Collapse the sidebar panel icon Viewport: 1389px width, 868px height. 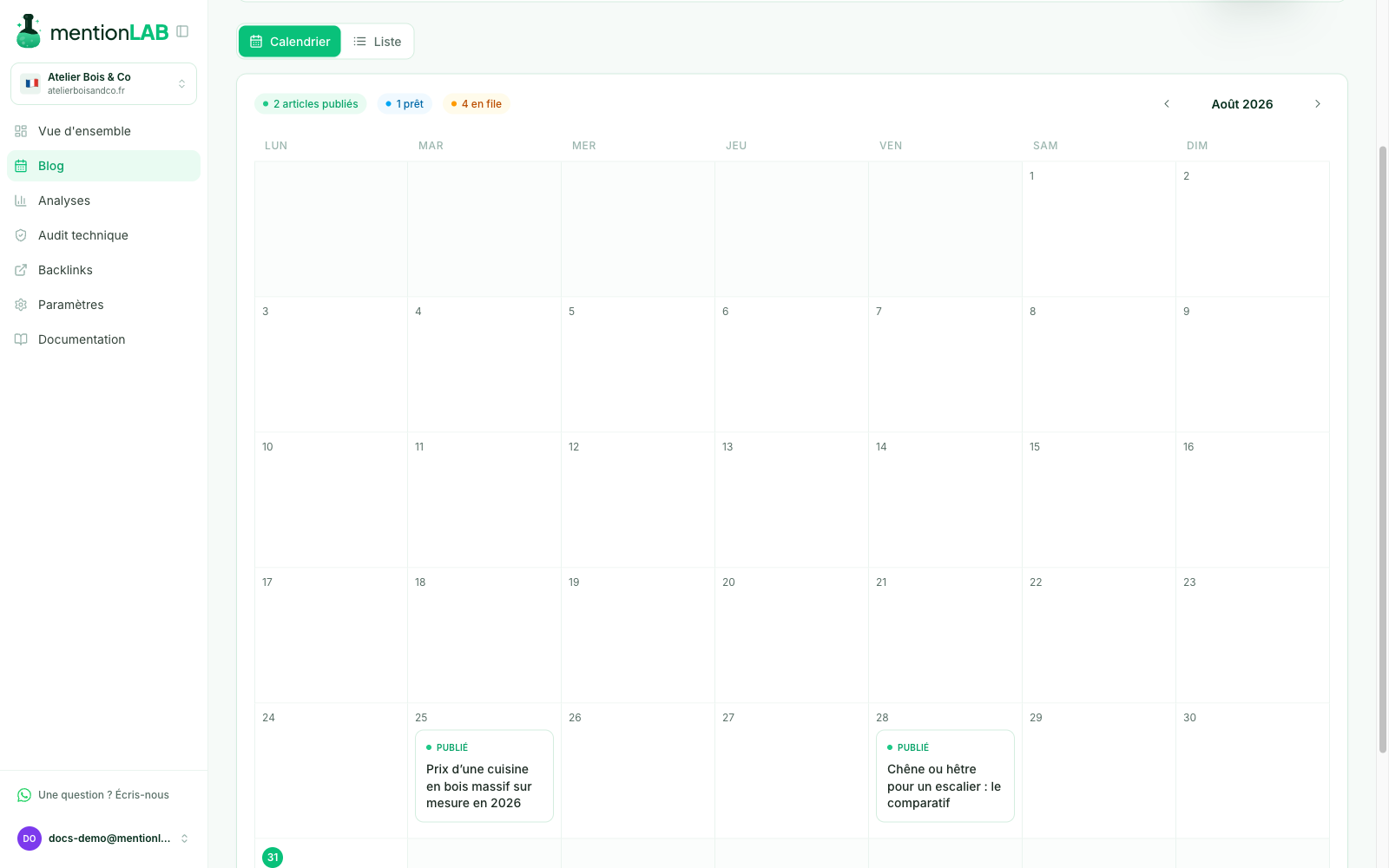[182, 31]
